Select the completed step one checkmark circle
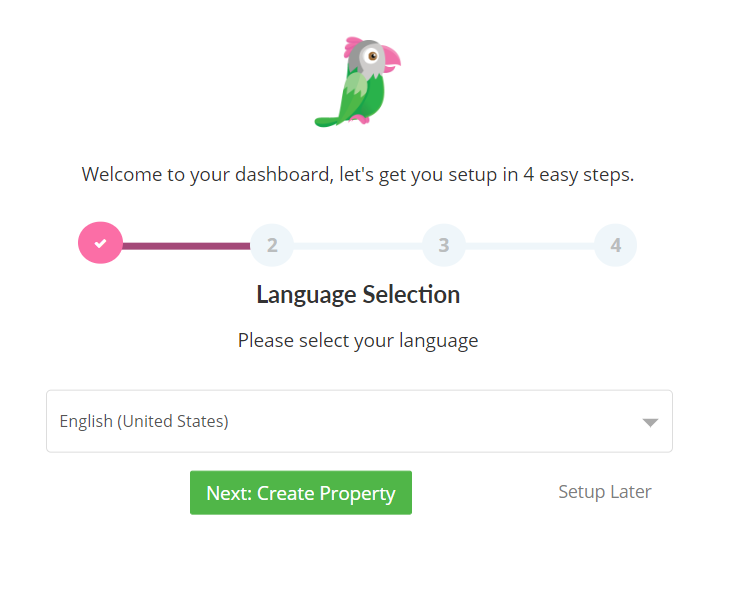This screenshot has height=612, width=738. (x=100, y=243)
